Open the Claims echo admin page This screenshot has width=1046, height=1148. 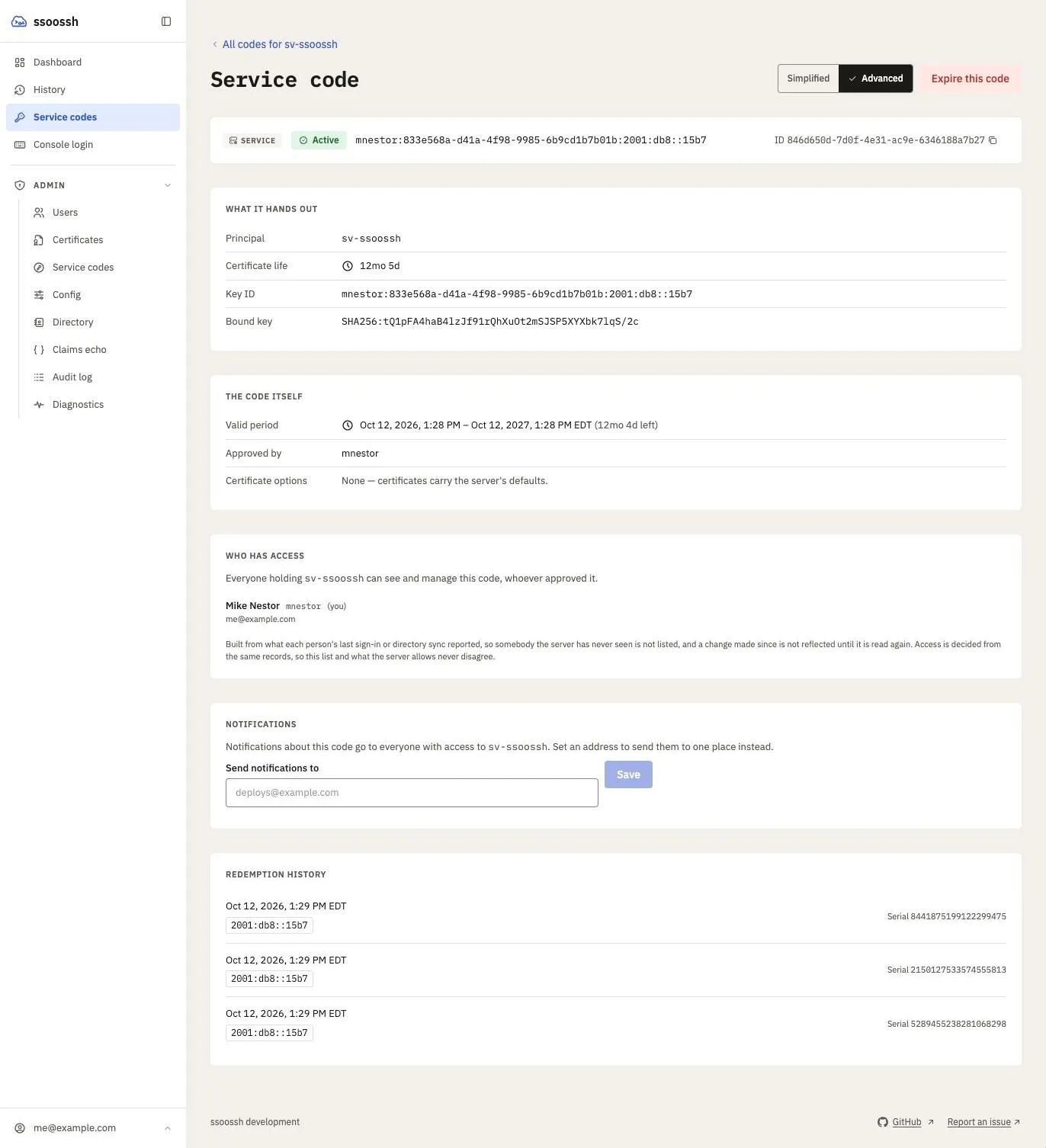click(x=102, y=350)
